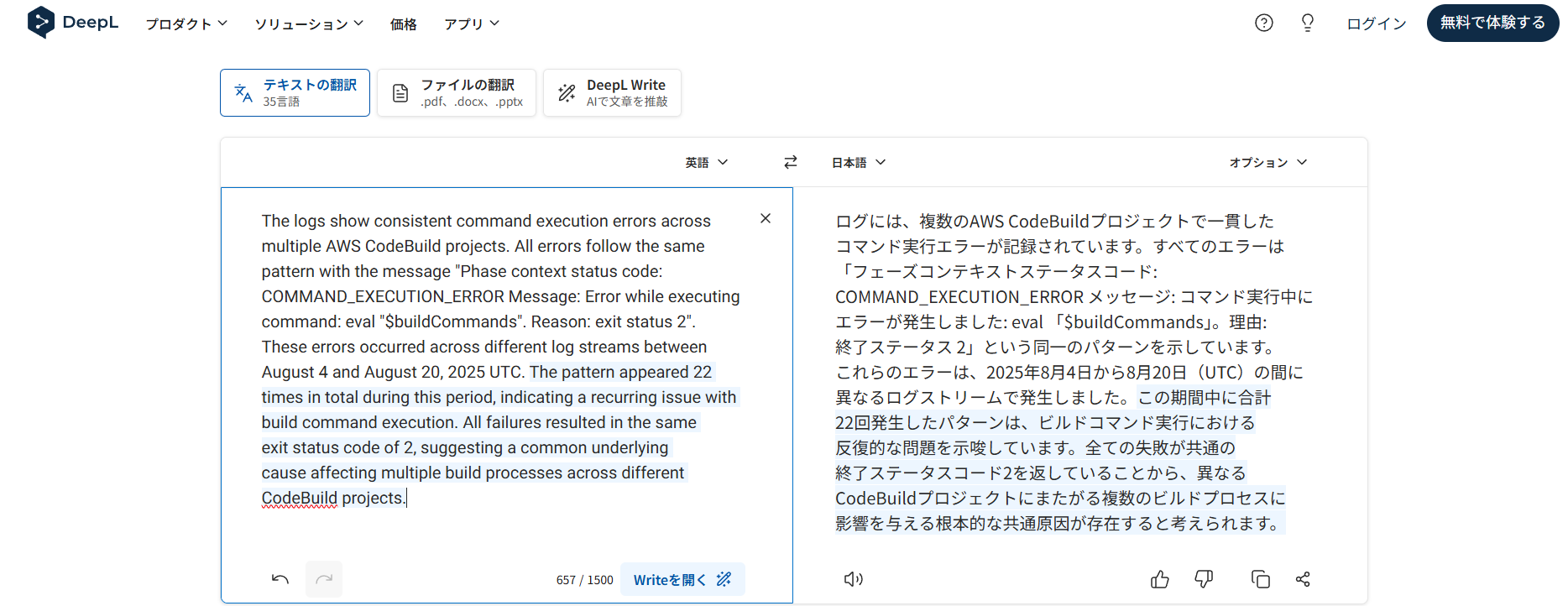Click the lightbulb icon in header

point(1307,23)
